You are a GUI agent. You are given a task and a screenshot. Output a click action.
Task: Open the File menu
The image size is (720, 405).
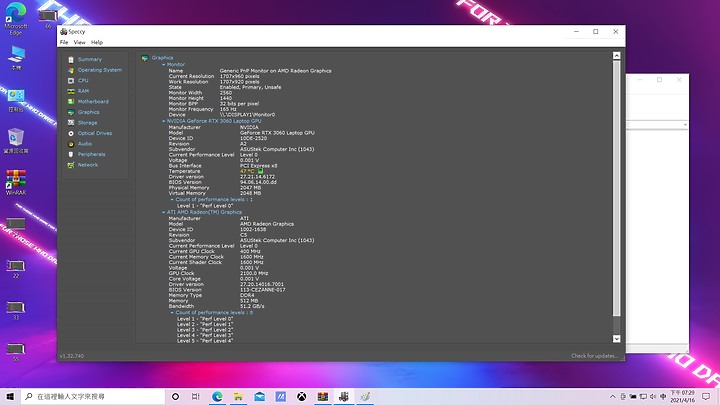click(64, 42)
